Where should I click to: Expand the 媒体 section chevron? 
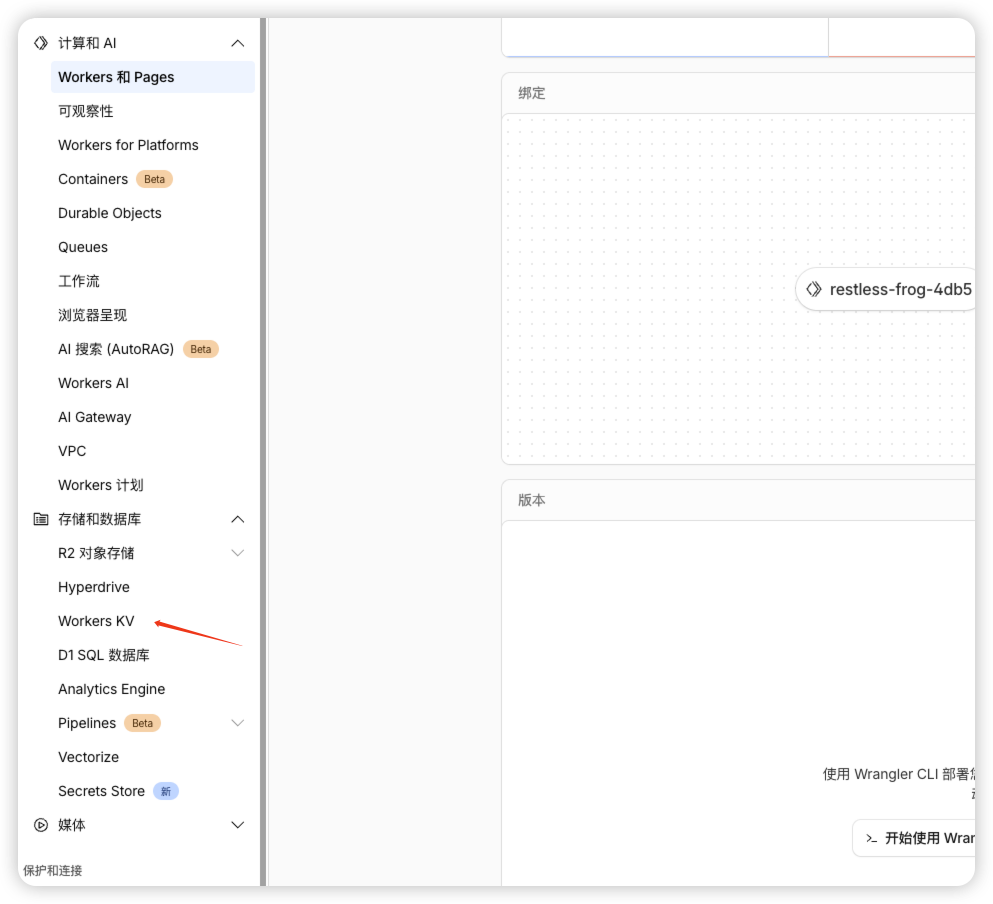click(x=237, y=825)
